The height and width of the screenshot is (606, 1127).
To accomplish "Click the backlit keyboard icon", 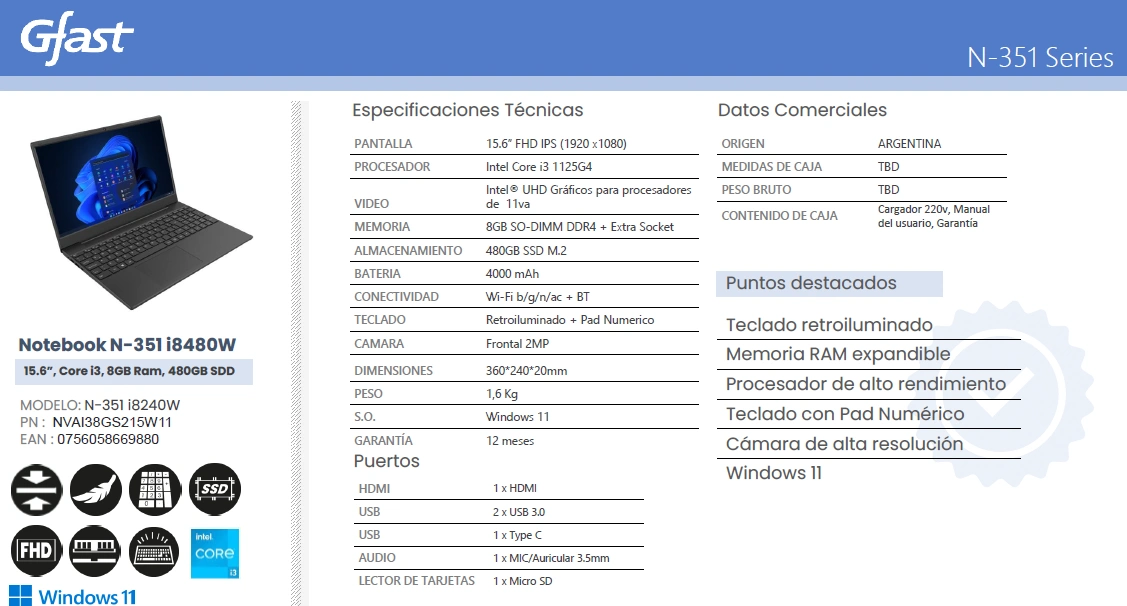I will tap(155, 551).
